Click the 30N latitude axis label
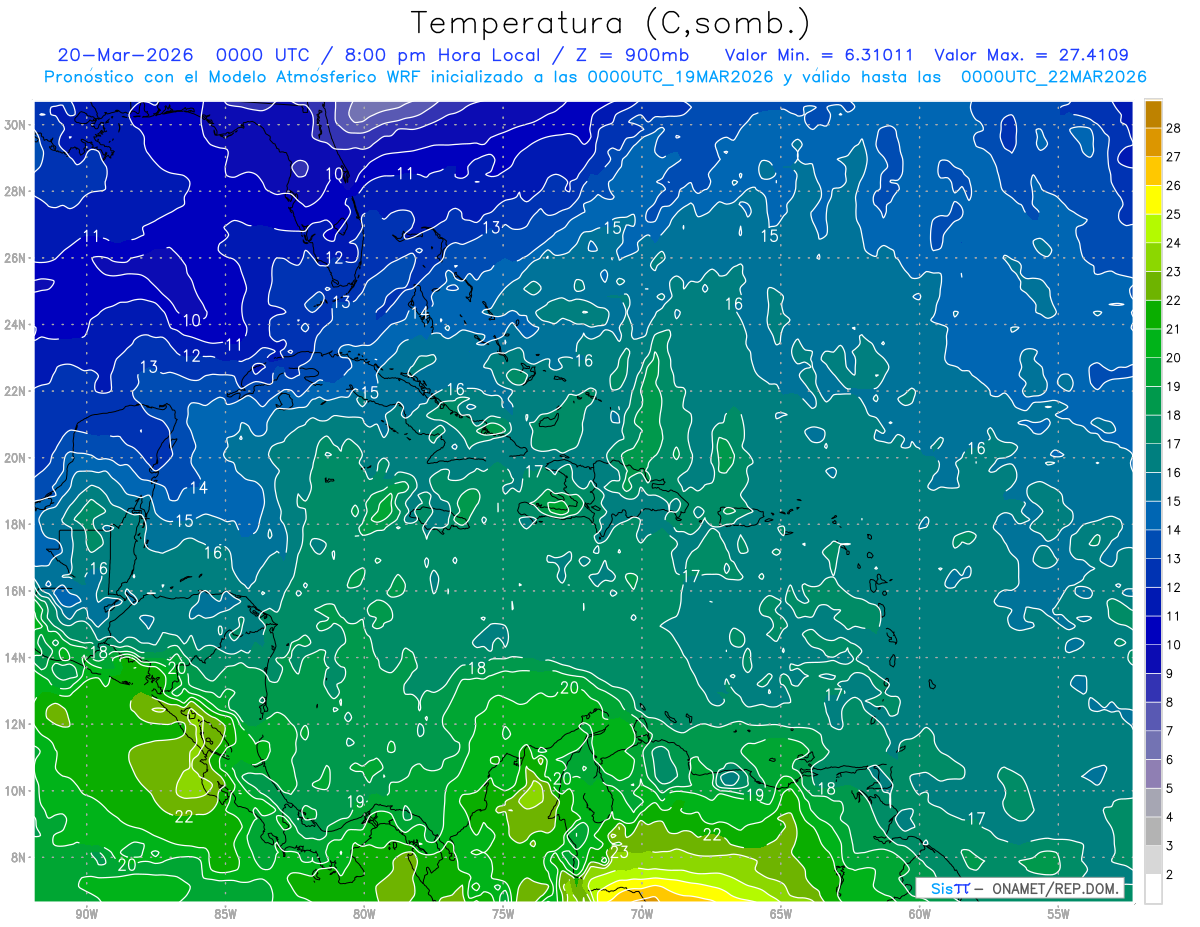 pyautogui.click(x=15, y=125)
